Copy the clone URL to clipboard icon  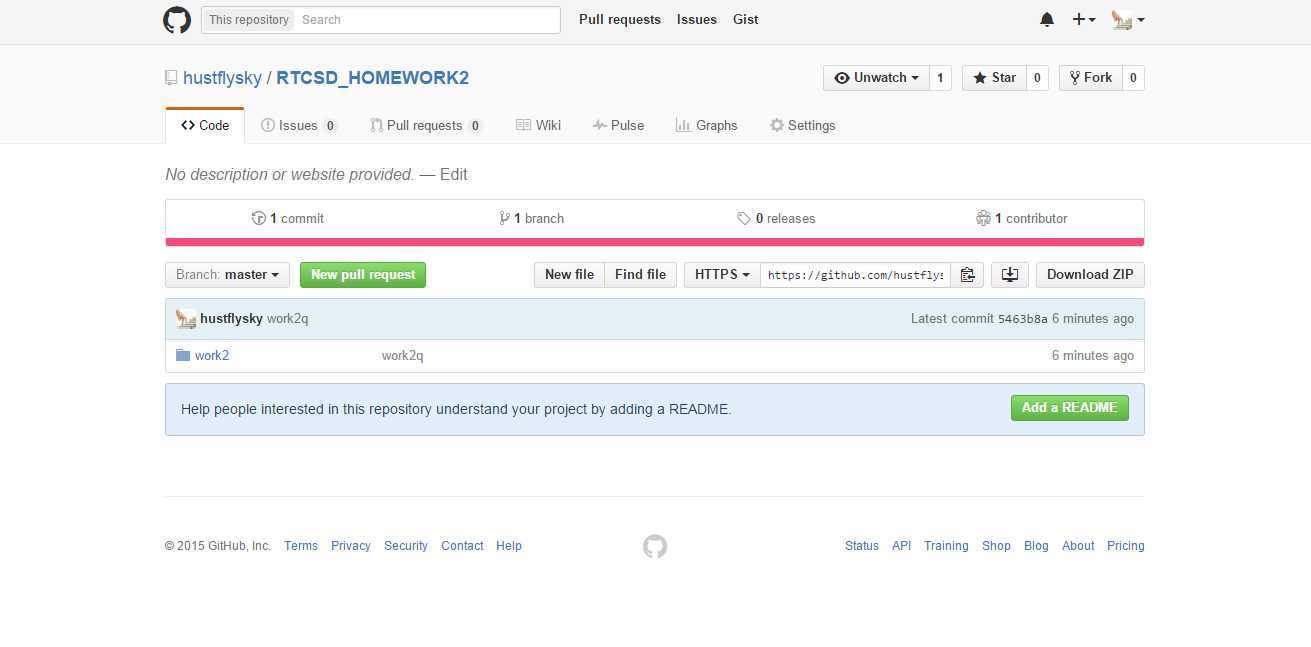[967, 275]
